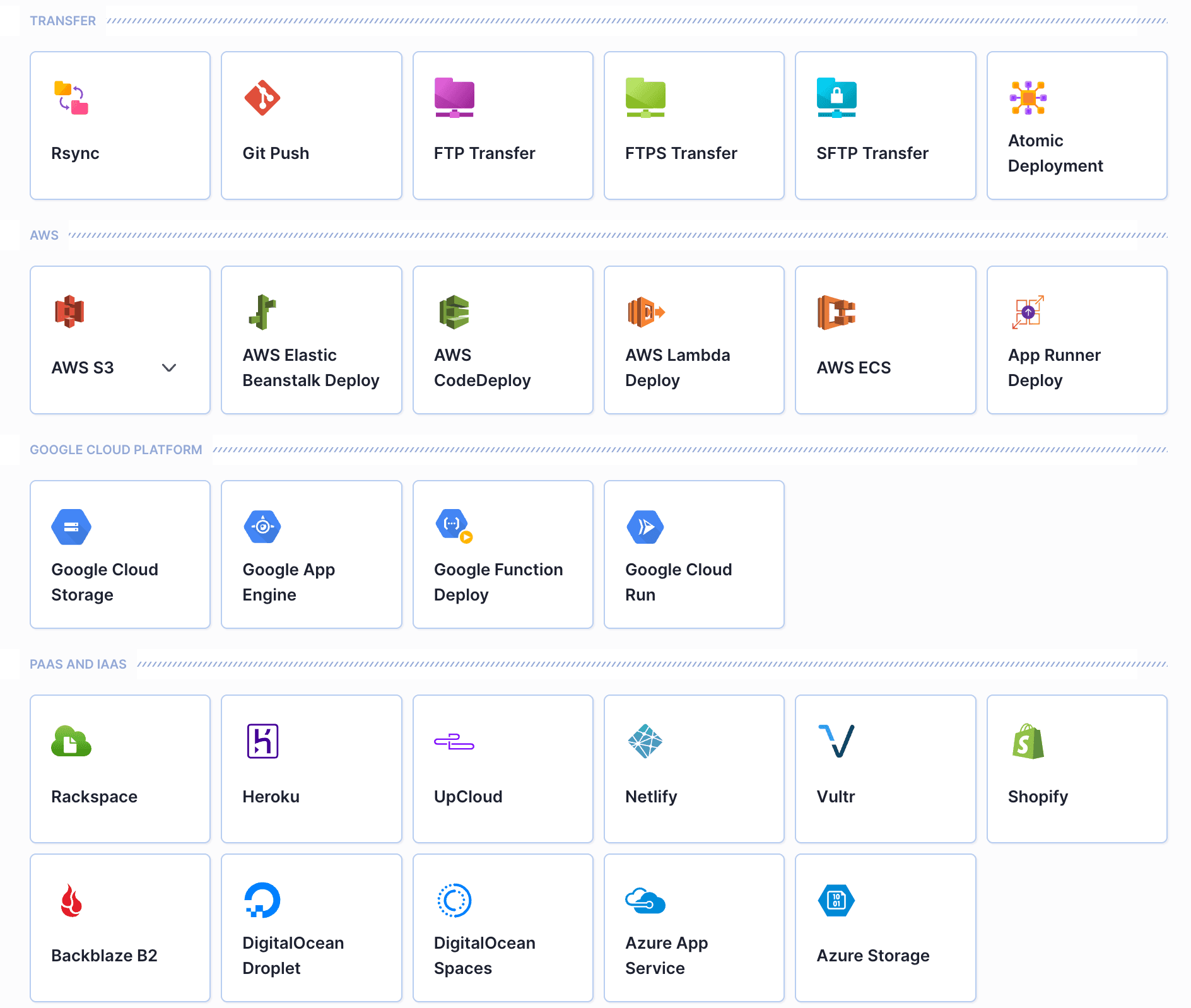Choose the Atomic Deployment icon

click(1028, 98)
